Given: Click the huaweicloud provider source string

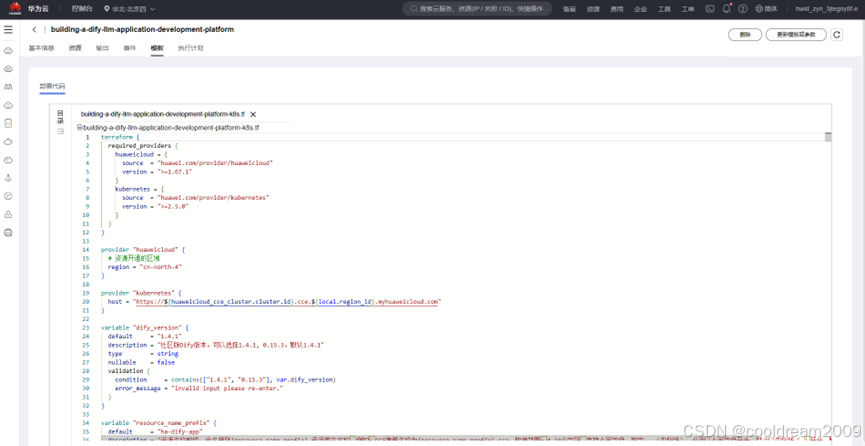Looking at the screenshot, I should [x=215, y=163].
